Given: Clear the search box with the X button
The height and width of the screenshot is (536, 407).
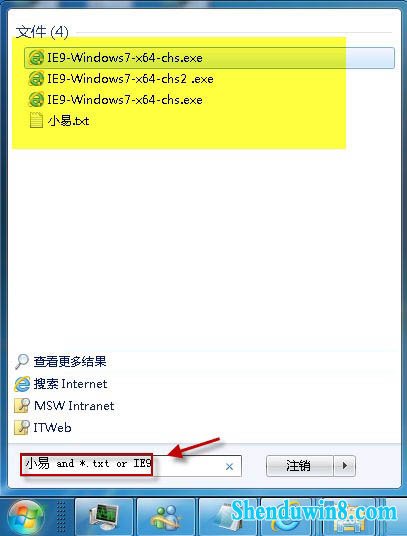Looking at the screenshot, I should coord(229,466).
